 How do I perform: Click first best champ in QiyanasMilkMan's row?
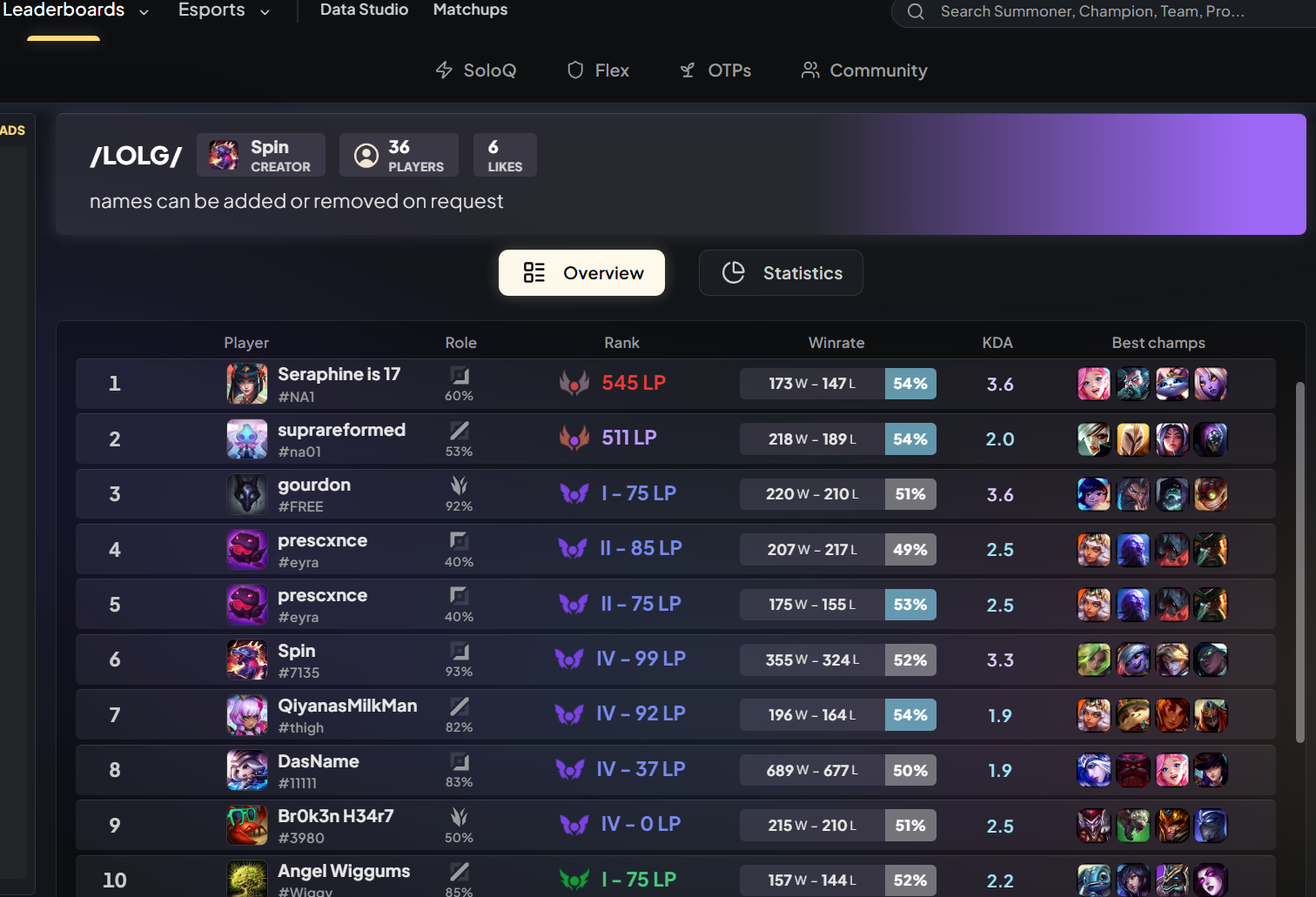pyautogui.click(x=1094, y=715)
